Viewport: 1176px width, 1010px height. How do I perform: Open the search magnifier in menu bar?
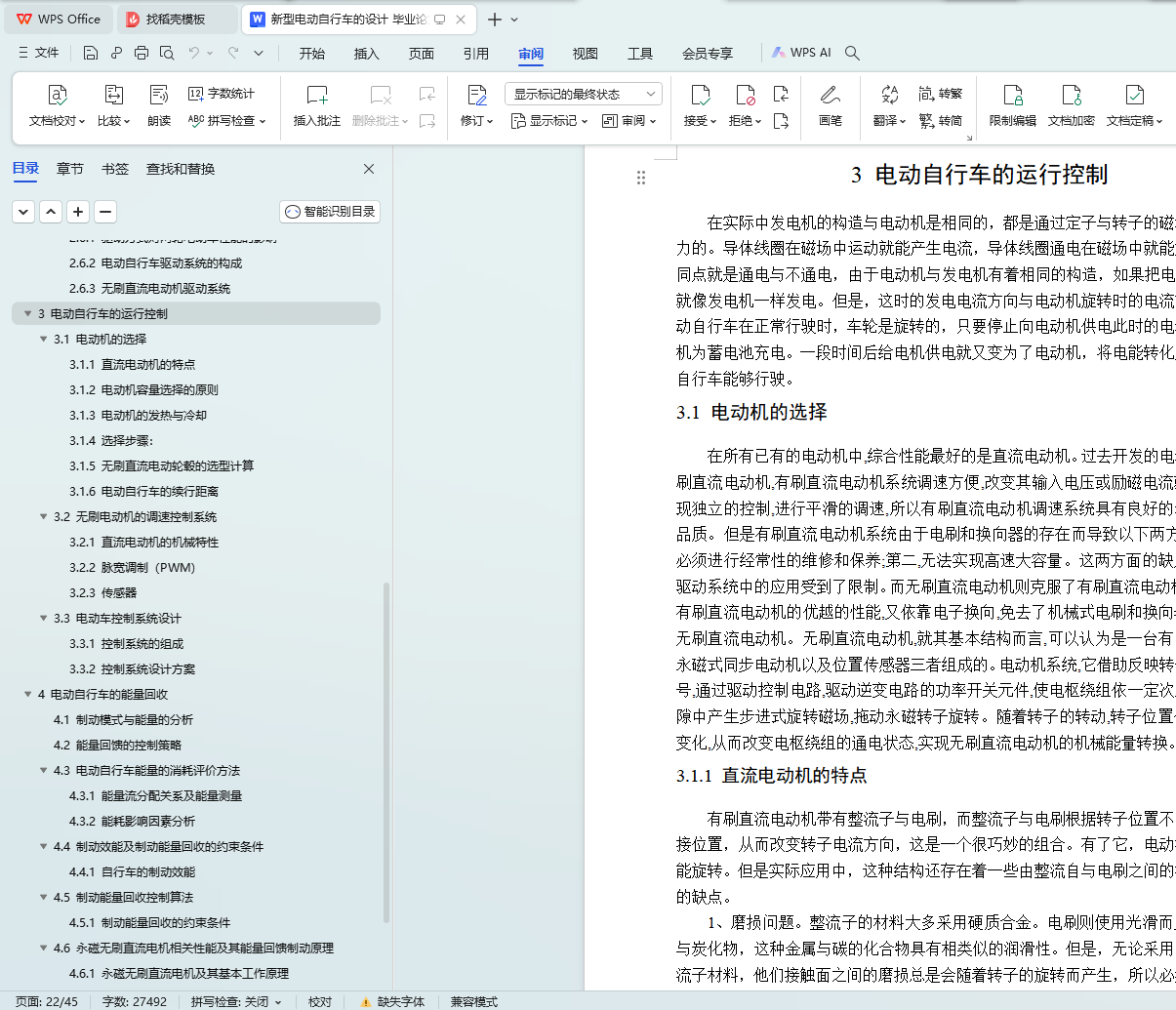(852, 53)
